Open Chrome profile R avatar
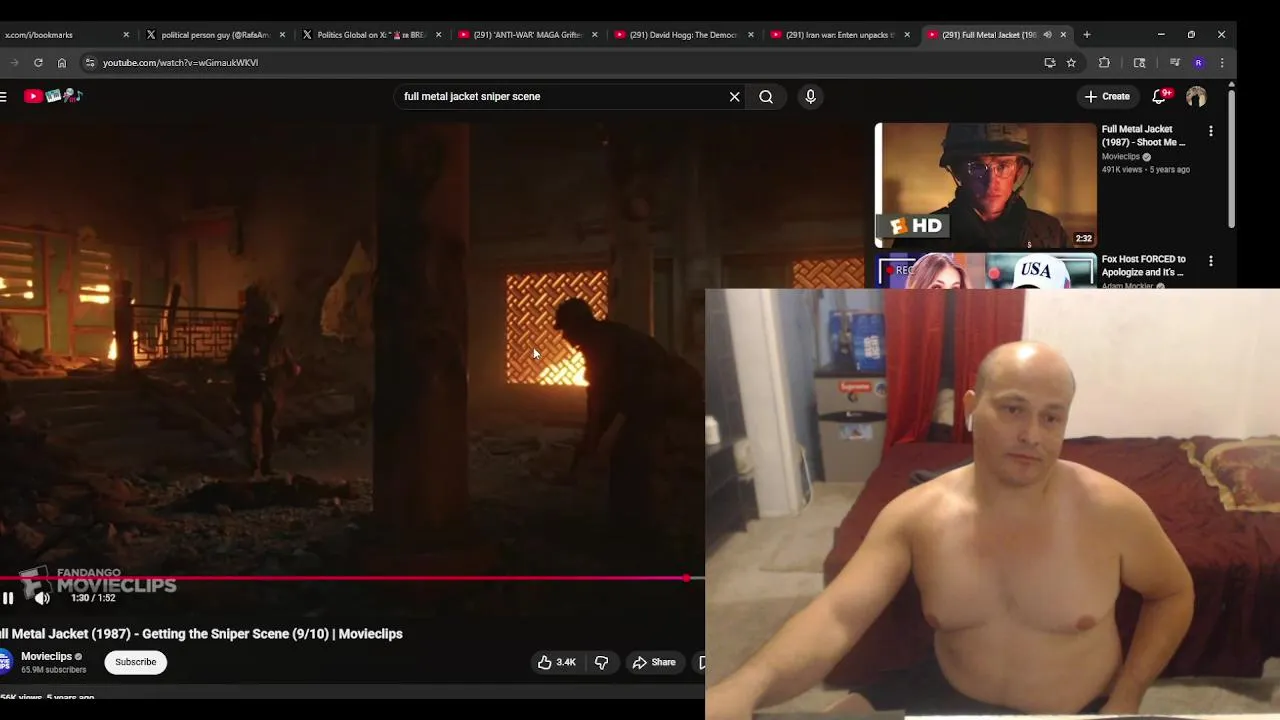Viewport: 1280px width, 720px height. click(1198, 62)
